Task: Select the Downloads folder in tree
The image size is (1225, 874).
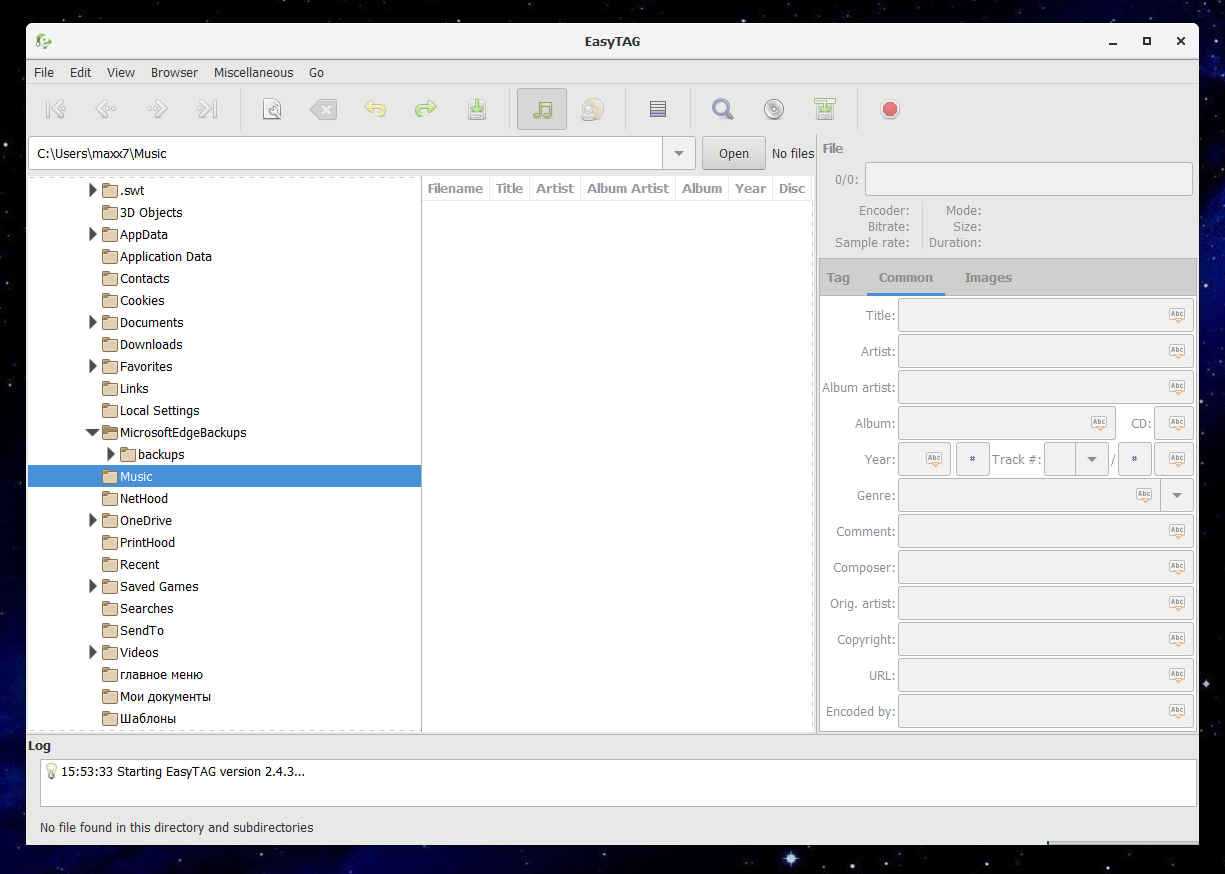Action: pos(151,344)
